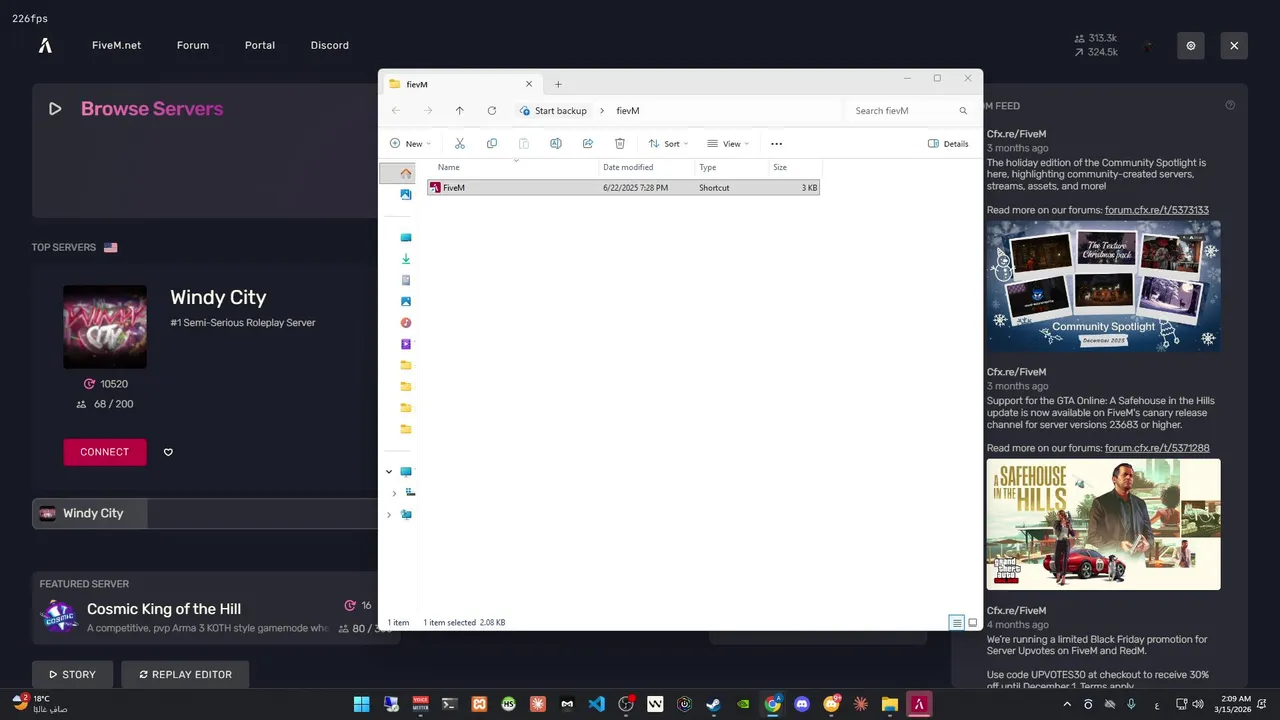The width and height of the screenshot is (1280, 720).
Task: Switch to details list view in status bar
Action: click(x=956, y=622)
